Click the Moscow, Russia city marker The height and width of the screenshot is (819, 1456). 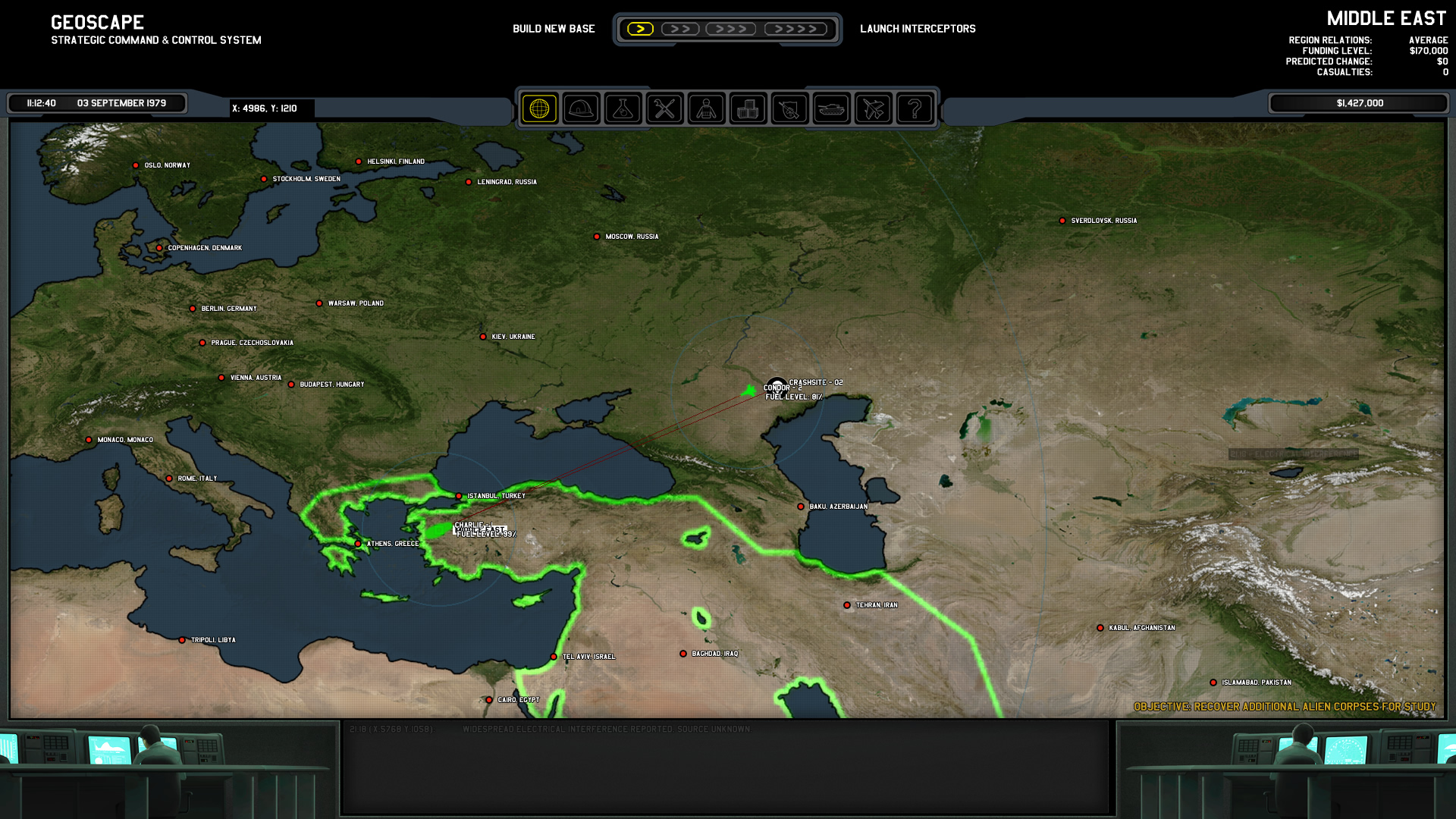tap(597, 237)
